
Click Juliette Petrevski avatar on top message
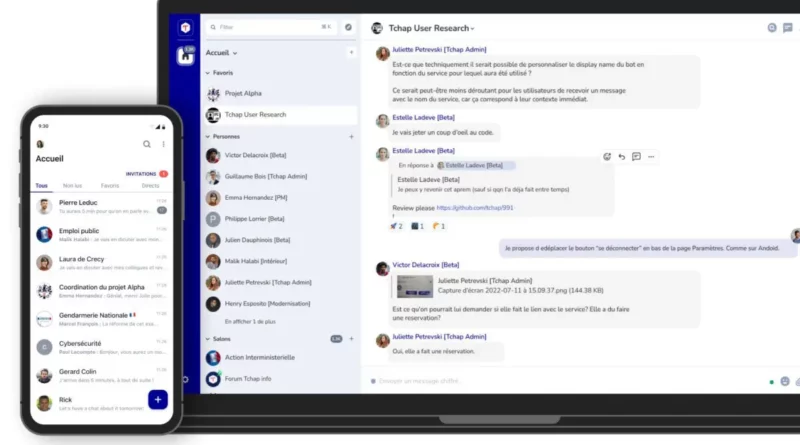point(383,53)
